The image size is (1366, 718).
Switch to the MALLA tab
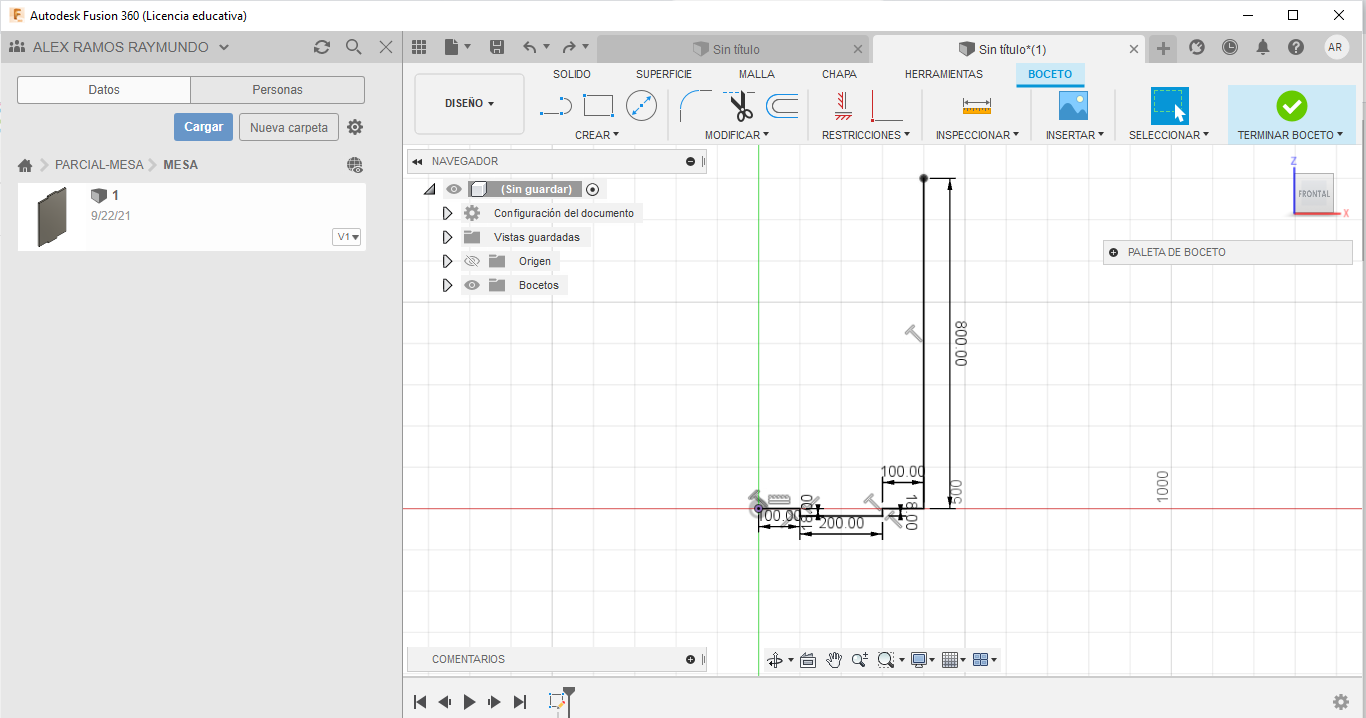pyautogui.click(x=757, y=74)
